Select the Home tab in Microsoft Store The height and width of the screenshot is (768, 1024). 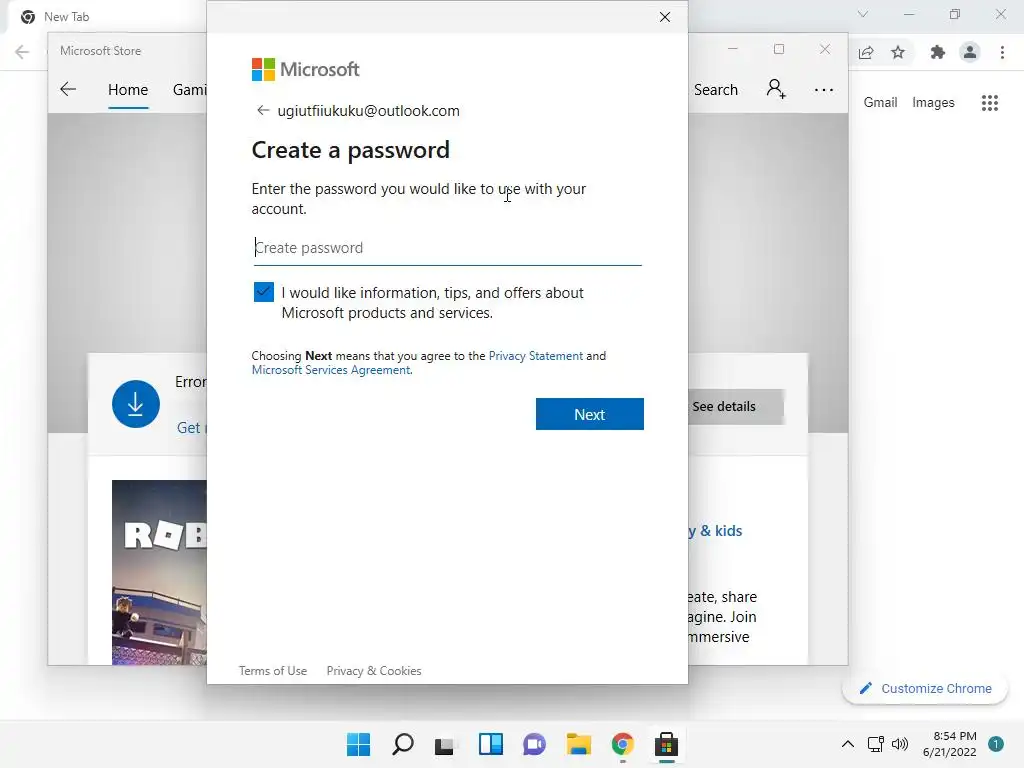point(128,89)
